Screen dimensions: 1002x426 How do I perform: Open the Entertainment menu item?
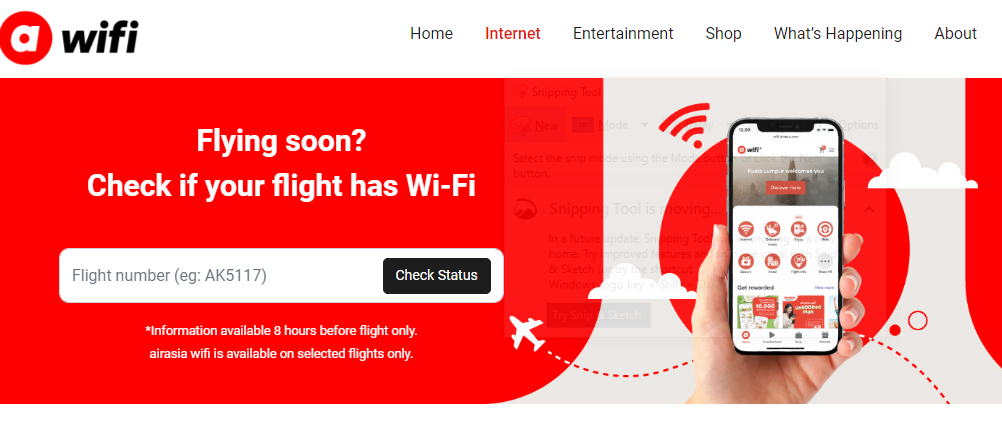click(623, 33)
